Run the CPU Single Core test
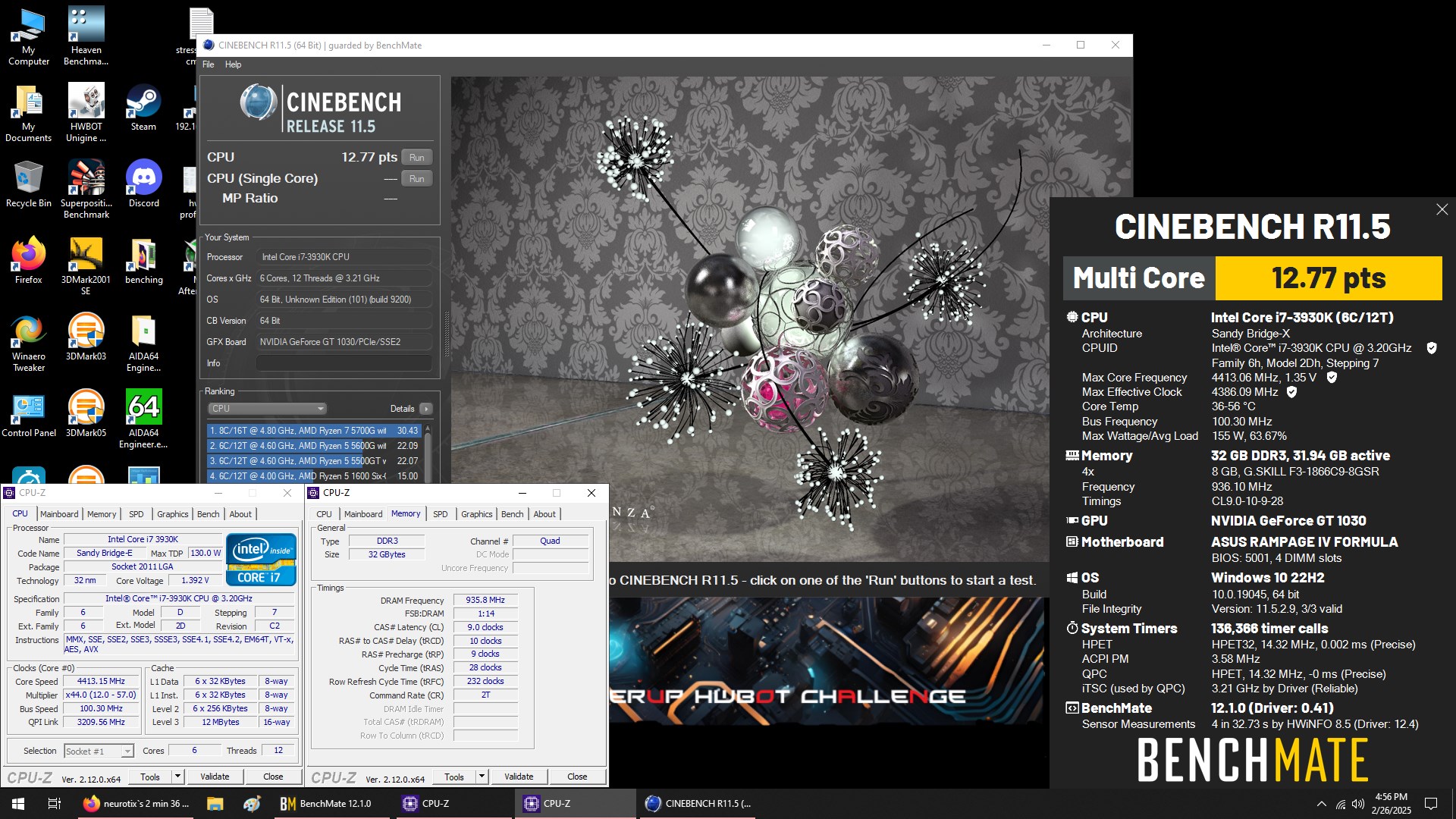Image resolution: width=1456 pixels, height=819 pixels. (x=416, y=179)
